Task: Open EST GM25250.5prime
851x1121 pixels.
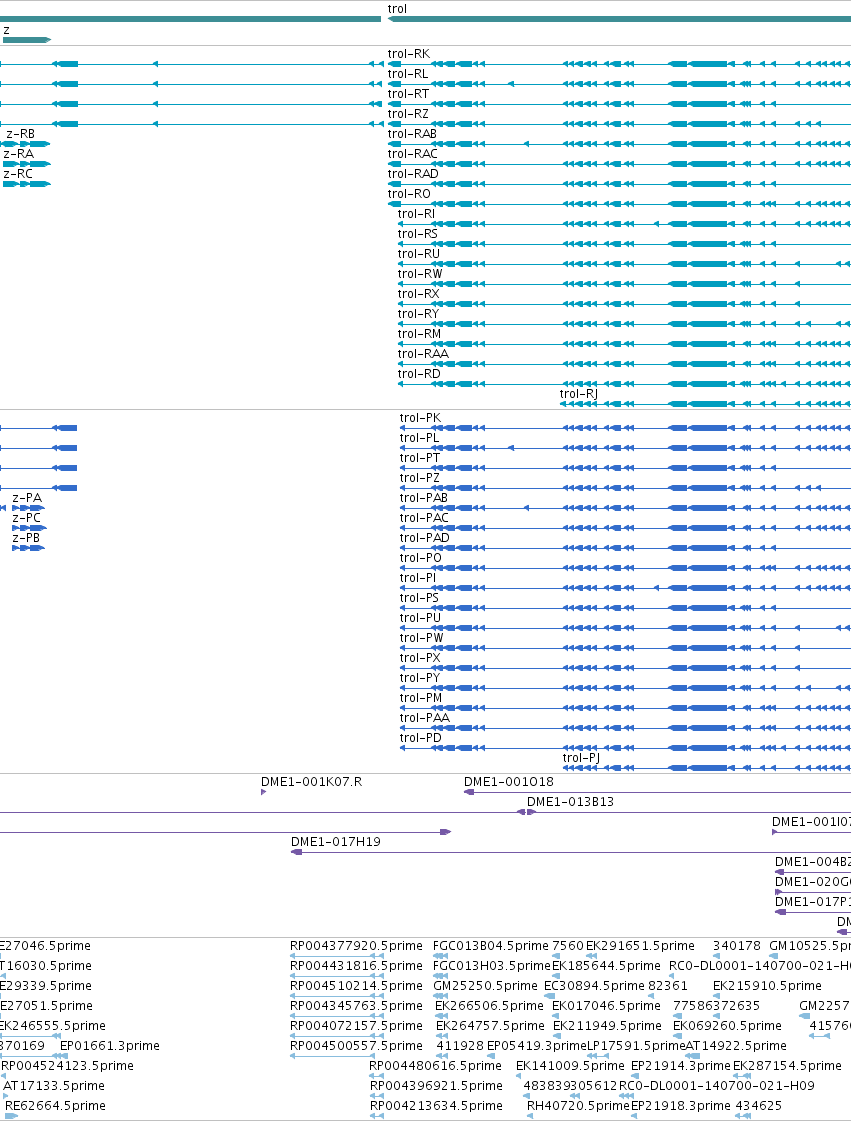Action: 486,986
